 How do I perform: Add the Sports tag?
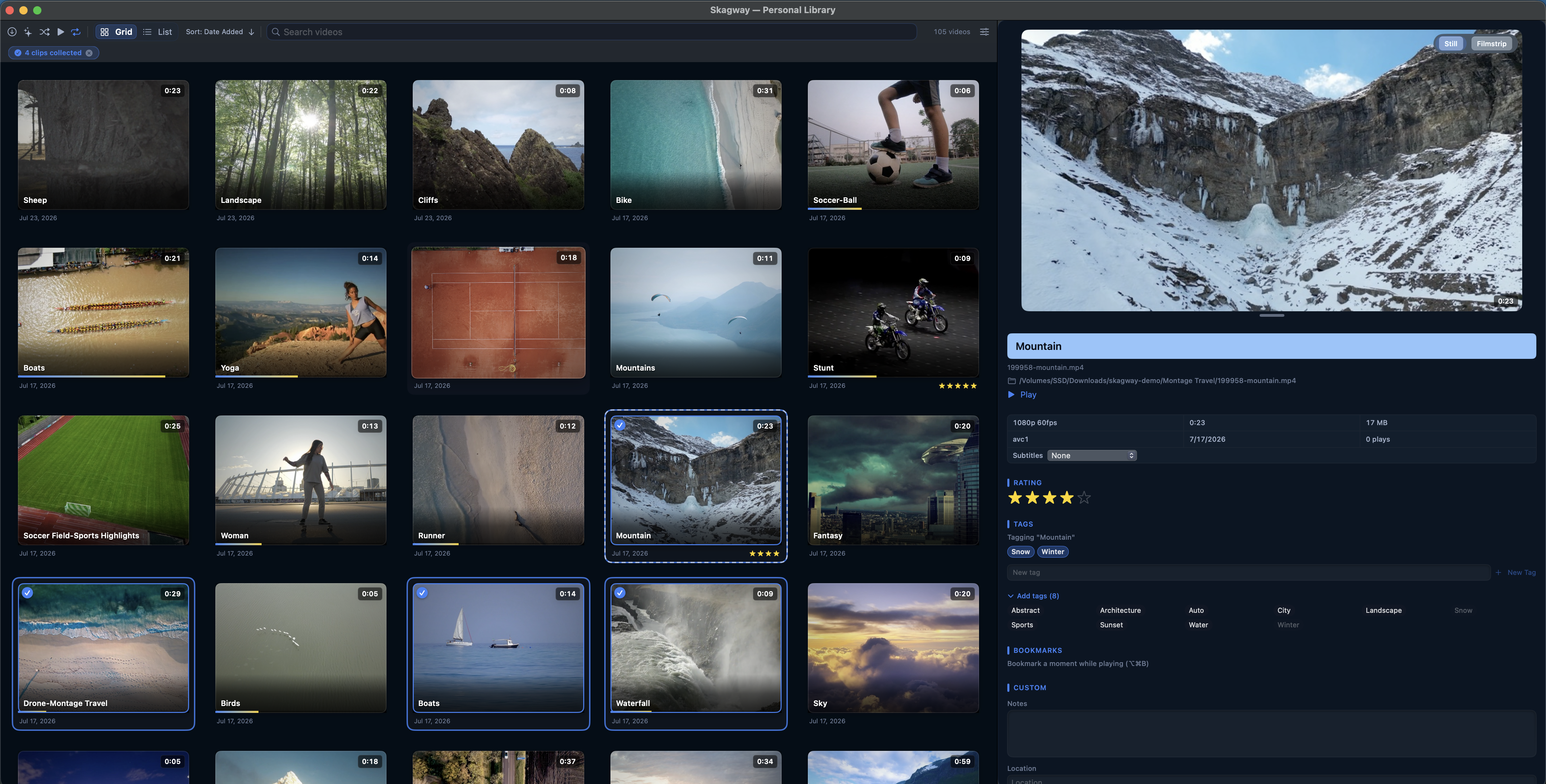coord(1022,625)
